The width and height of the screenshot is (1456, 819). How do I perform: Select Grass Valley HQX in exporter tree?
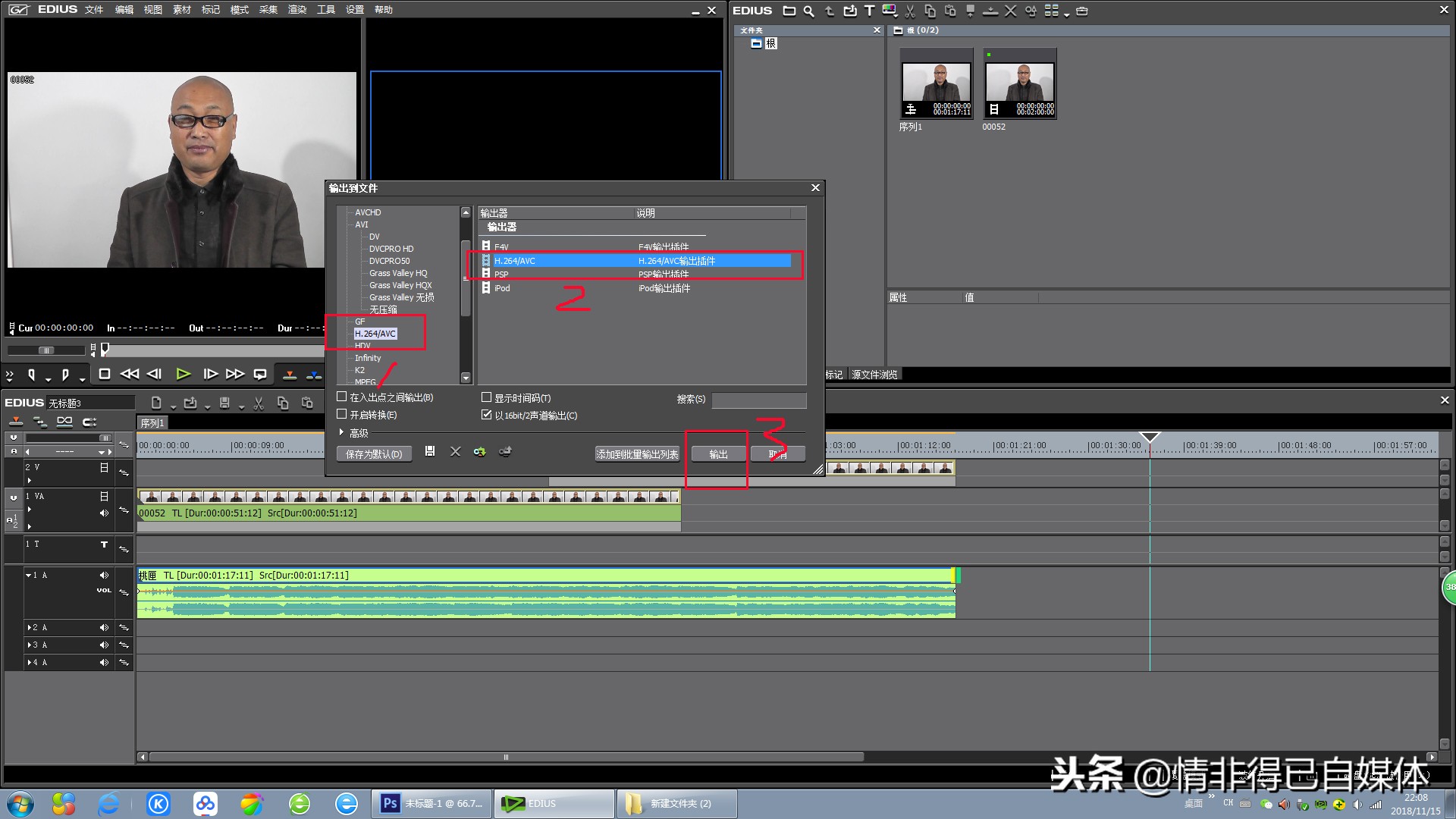pyautogui.click(x=400, y=285)
